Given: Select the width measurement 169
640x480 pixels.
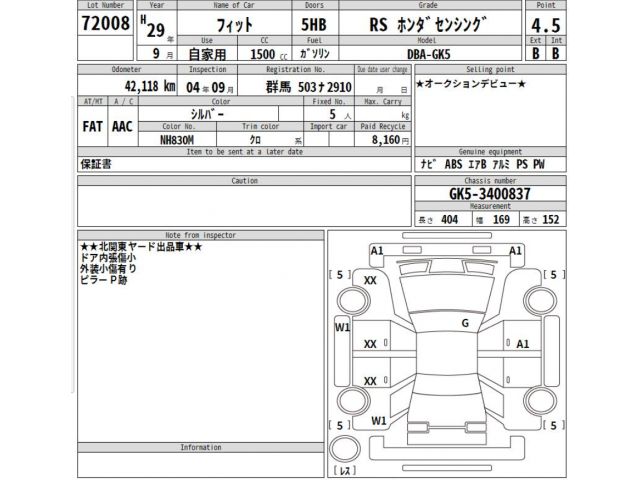Looking at the screenshot, I should (x=501, y=220).
